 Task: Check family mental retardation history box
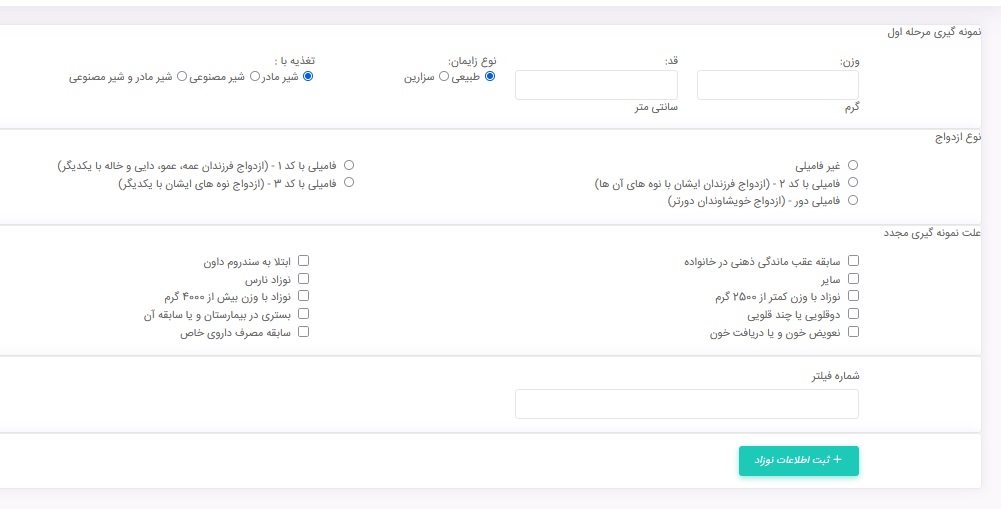[x=853, y=261]
